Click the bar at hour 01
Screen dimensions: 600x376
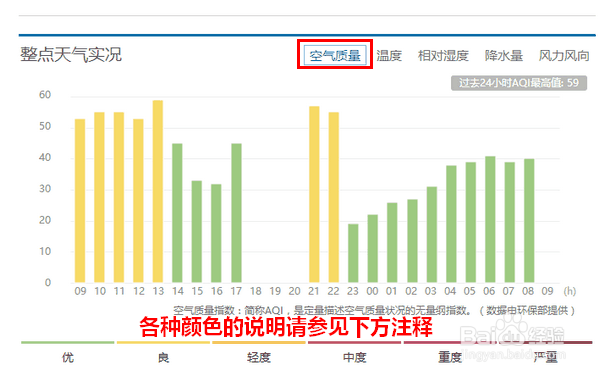392,243
